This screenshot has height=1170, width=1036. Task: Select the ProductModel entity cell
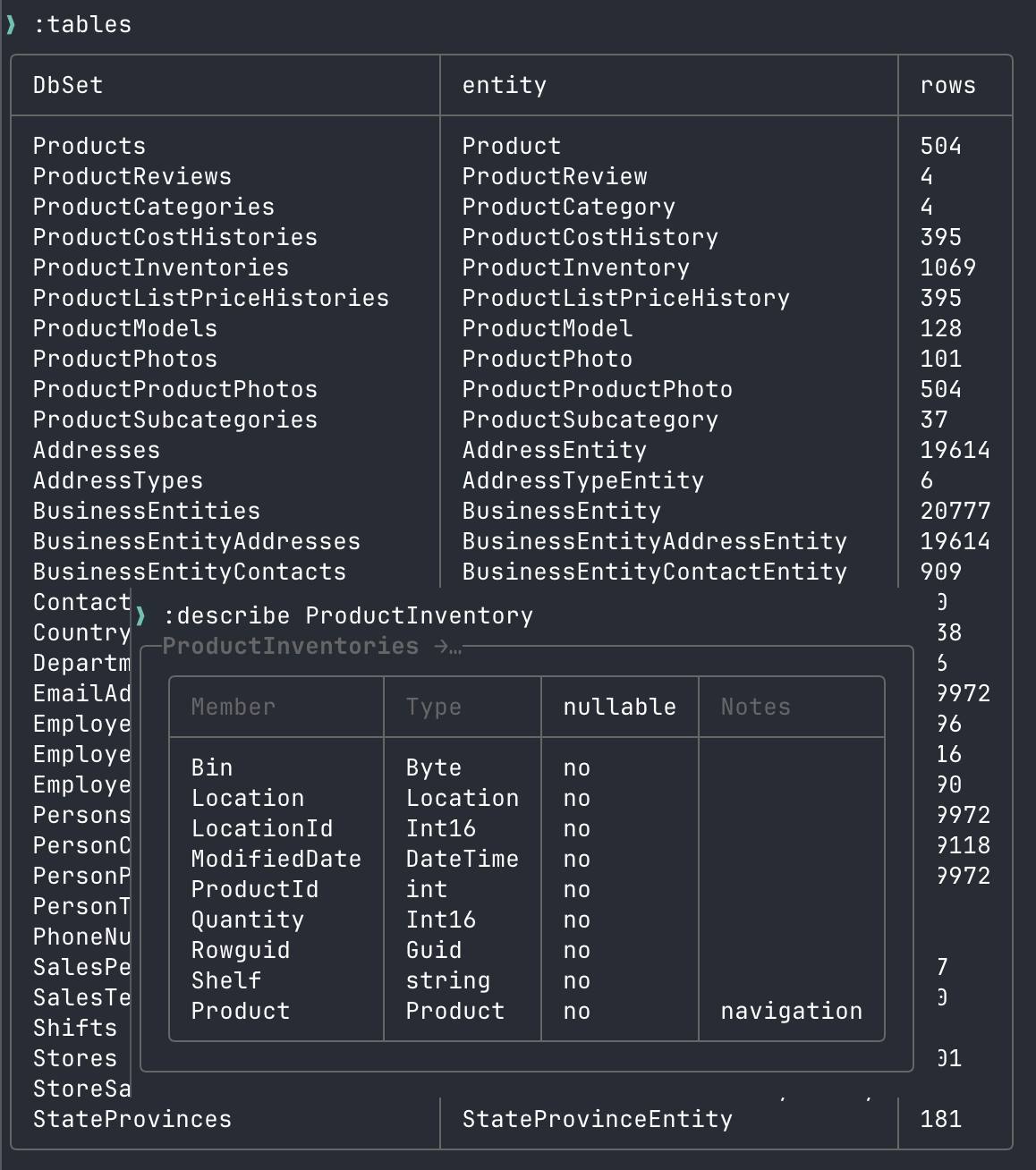coord(548,328)
